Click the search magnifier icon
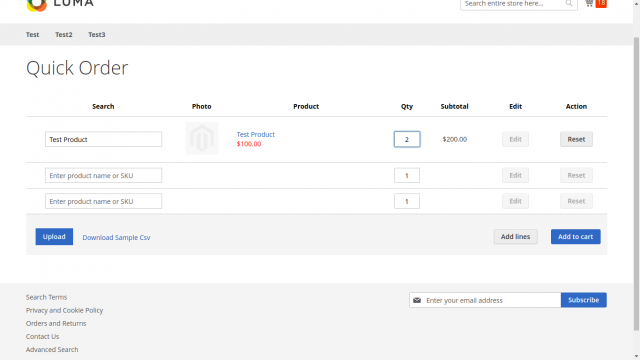The height and width of the screenshot is (360, 640). click(x=569, y=3)
